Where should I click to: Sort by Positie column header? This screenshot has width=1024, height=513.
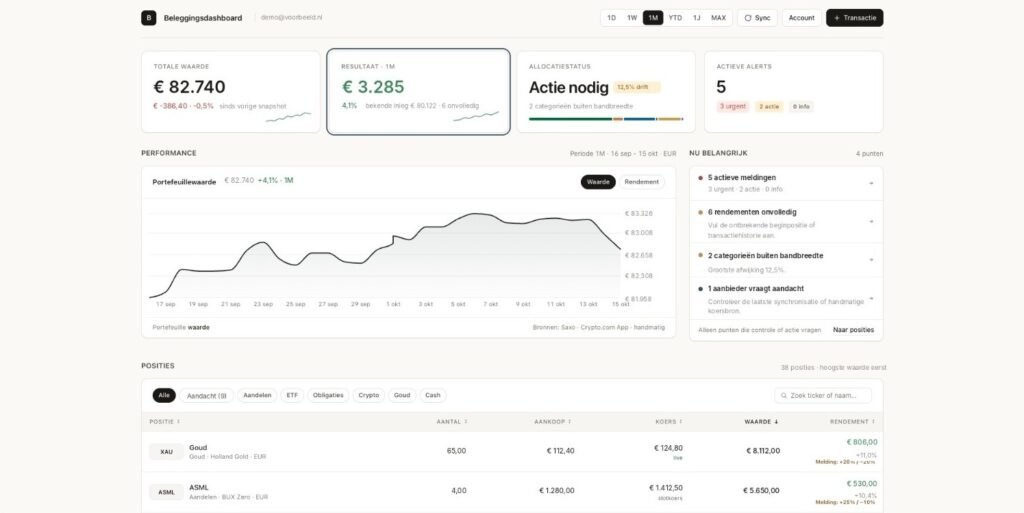click(165, 422)
